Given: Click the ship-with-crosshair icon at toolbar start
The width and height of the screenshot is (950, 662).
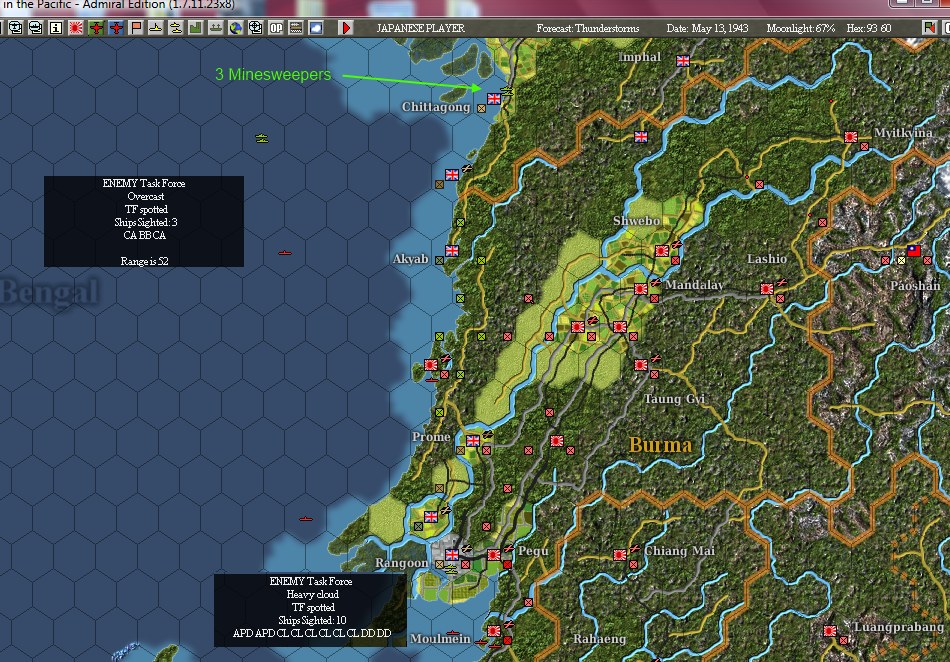Looking at the screenshot, I should point(16,28).
